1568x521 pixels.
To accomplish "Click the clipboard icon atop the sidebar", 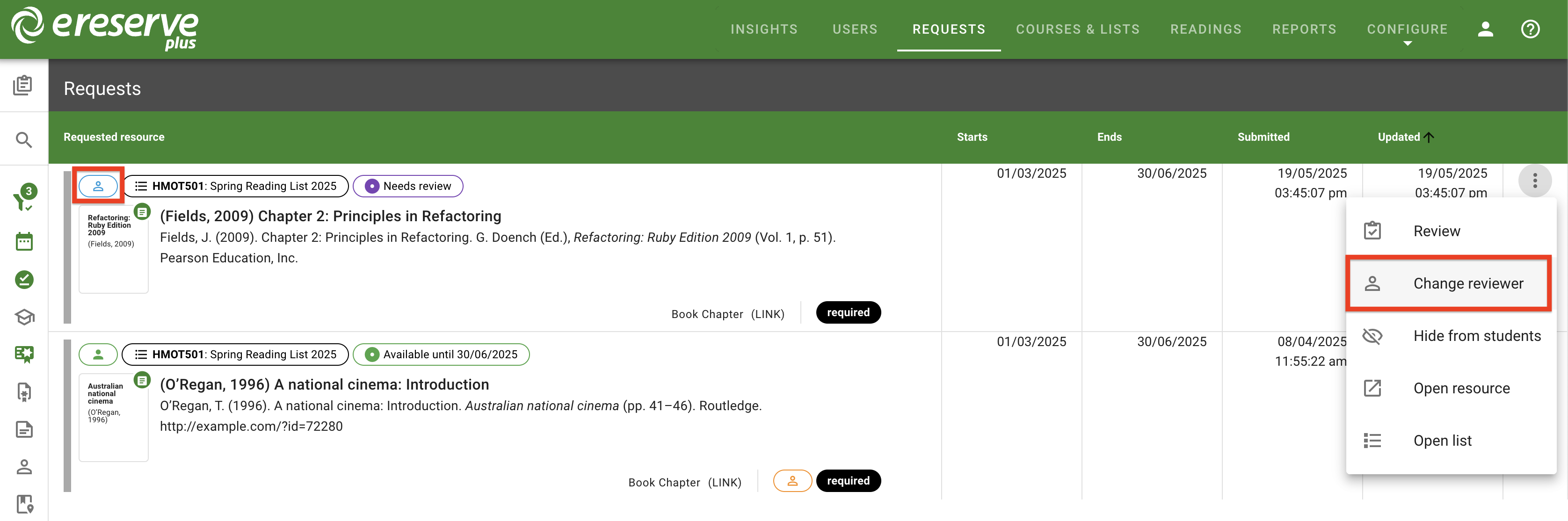I will [23, 85].
